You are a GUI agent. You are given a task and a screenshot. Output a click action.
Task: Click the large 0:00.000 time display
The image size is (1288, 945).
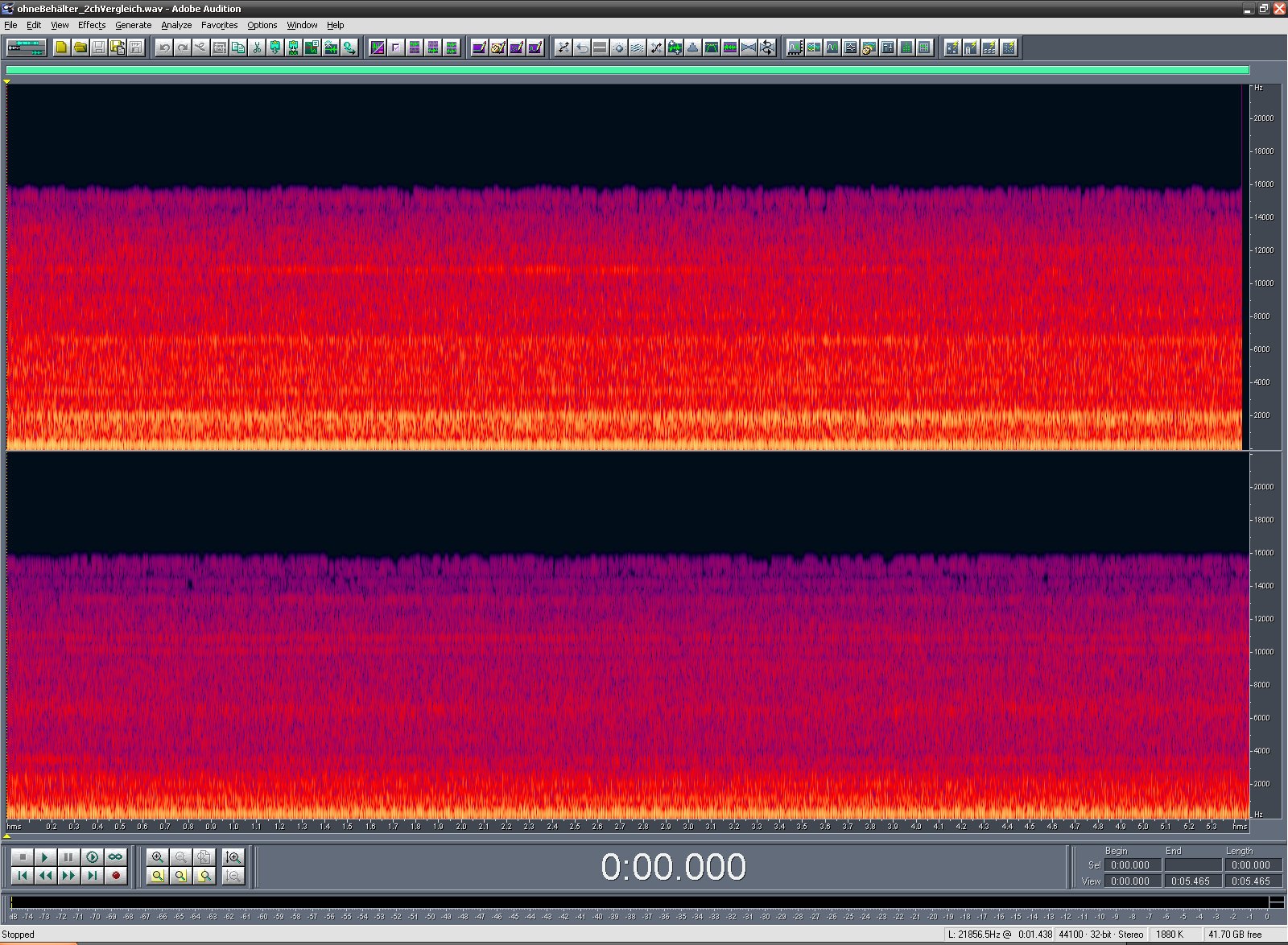pyautogui.click(x=674, y=867)
